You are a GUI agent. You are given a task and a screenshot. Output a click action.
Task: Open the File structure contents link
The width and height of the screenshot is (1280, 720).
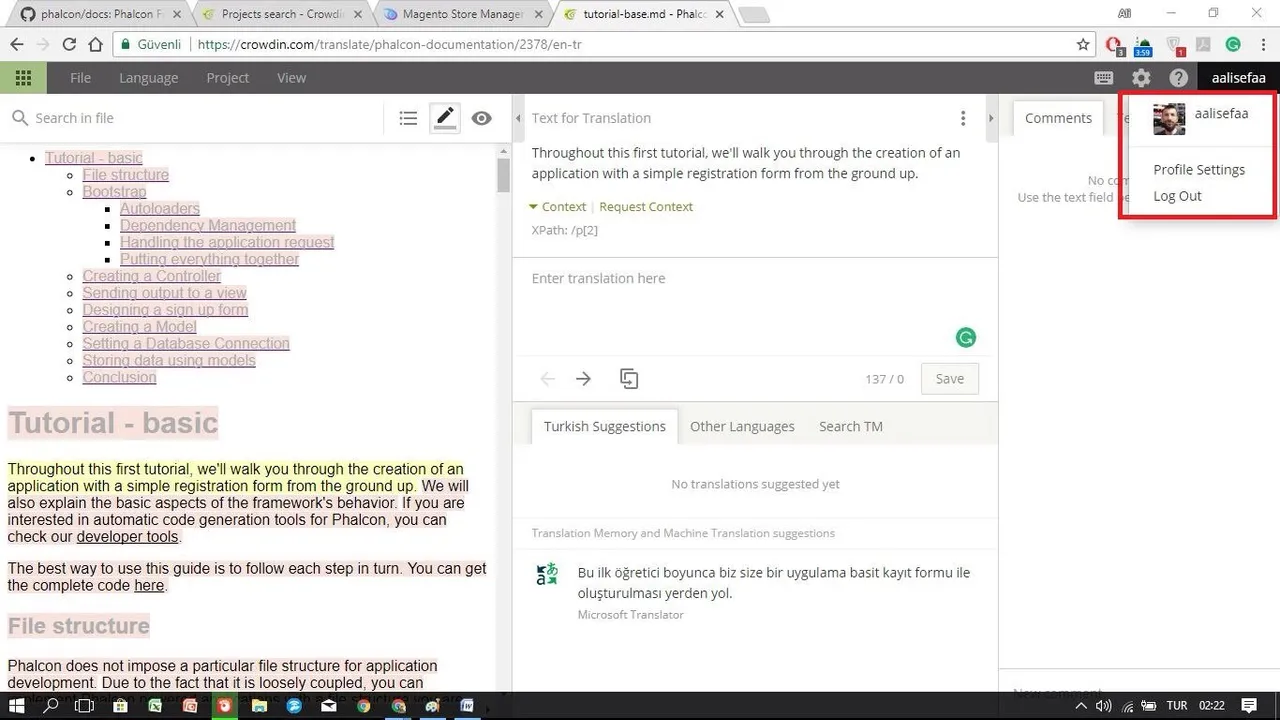click(126, 175)
